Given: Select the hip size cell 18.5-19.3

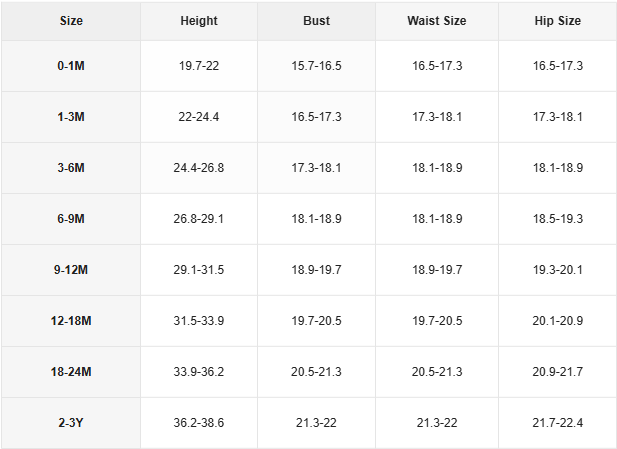Looking at the screenshot, I should click(558, 219).
